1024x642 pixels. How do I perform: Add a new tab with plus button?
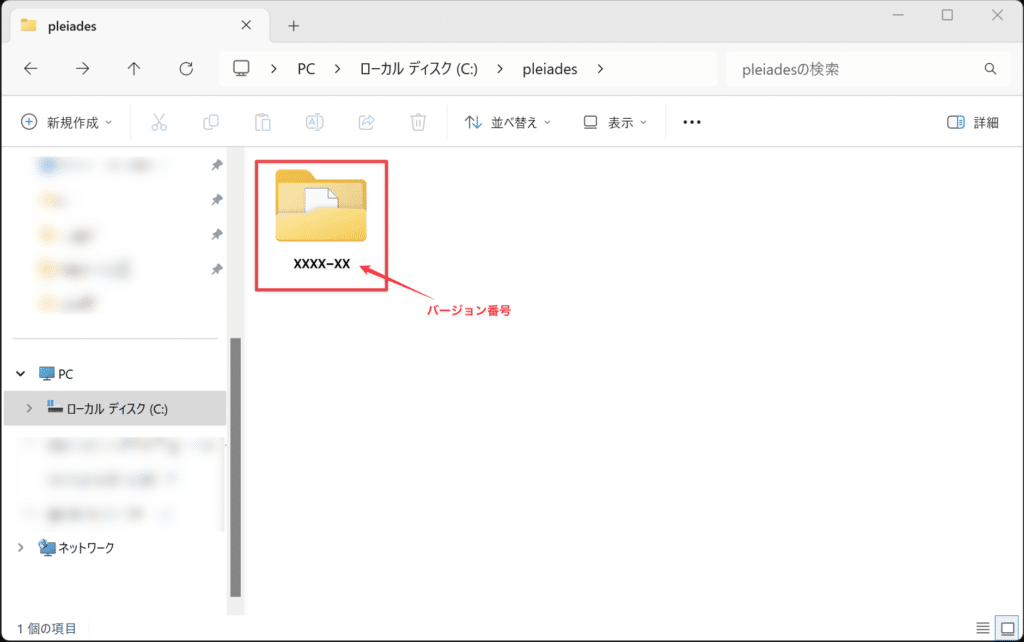click(293, 25)
